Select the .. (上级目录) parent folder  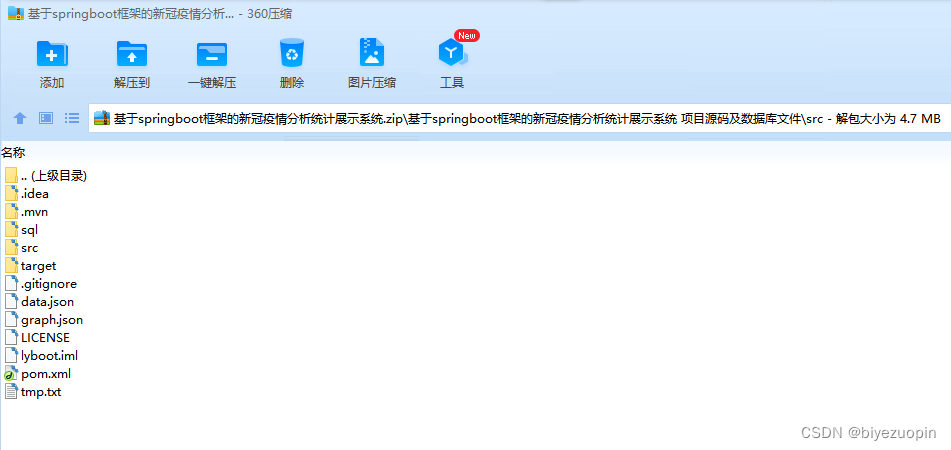point(46,176)
